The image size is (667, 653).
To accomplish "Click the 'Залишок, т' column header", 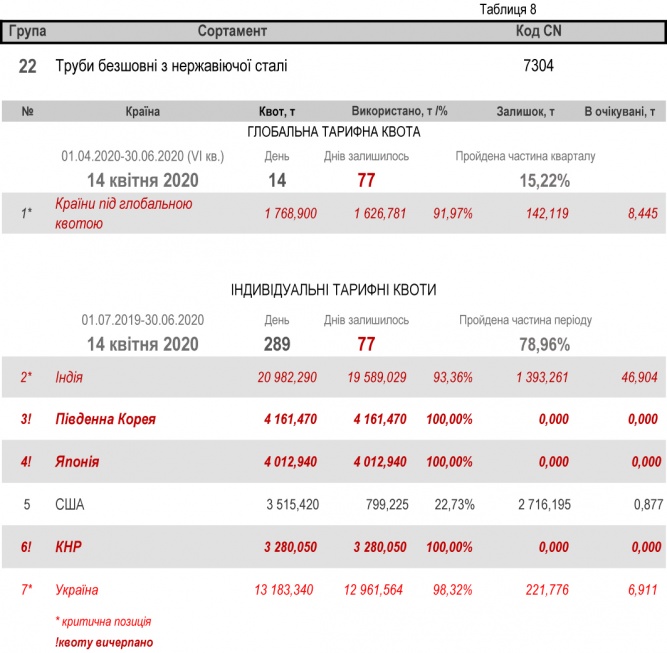I will [526, 112].
